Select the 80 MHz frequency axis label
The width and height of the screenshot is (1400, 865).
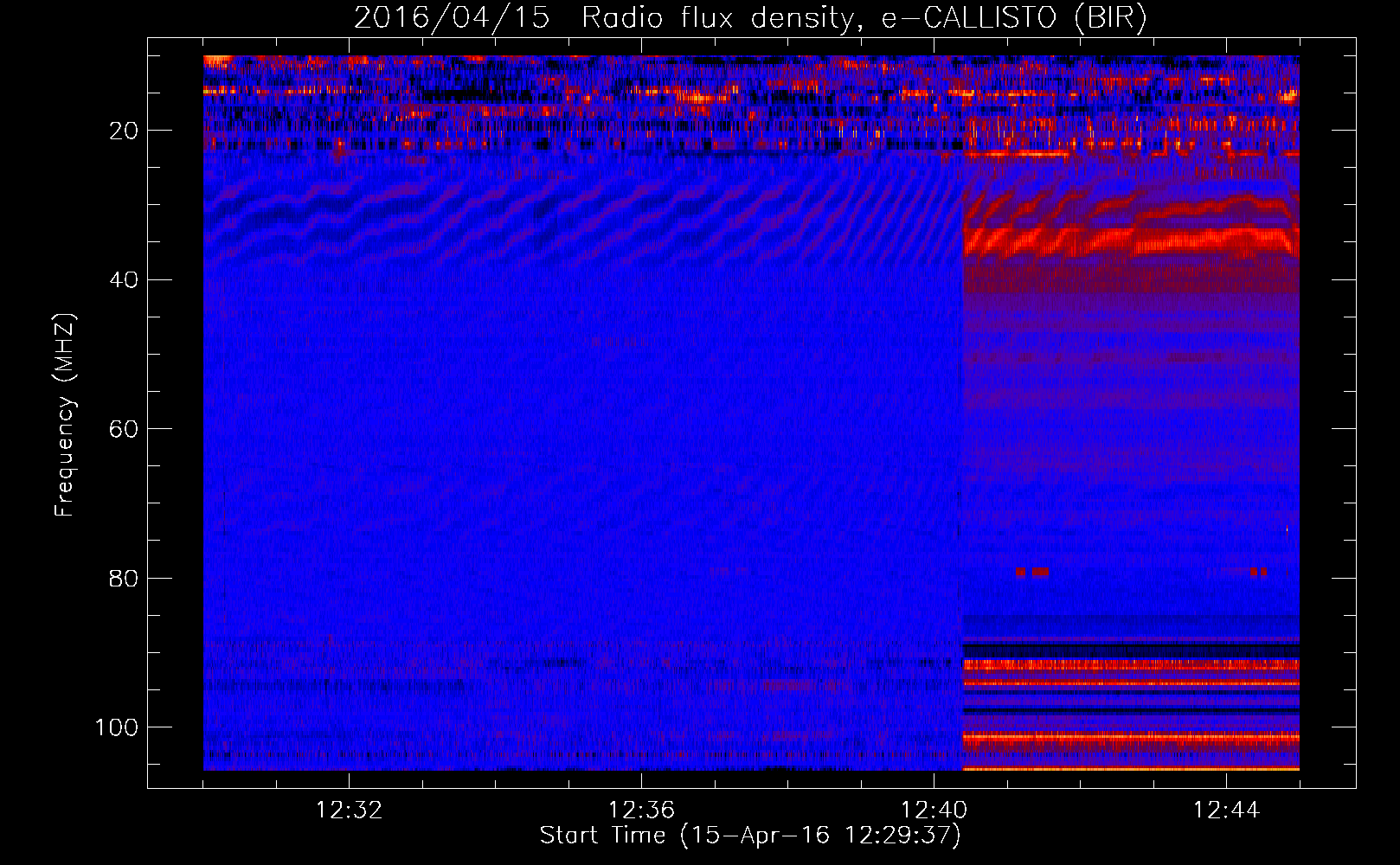point(124,578)
